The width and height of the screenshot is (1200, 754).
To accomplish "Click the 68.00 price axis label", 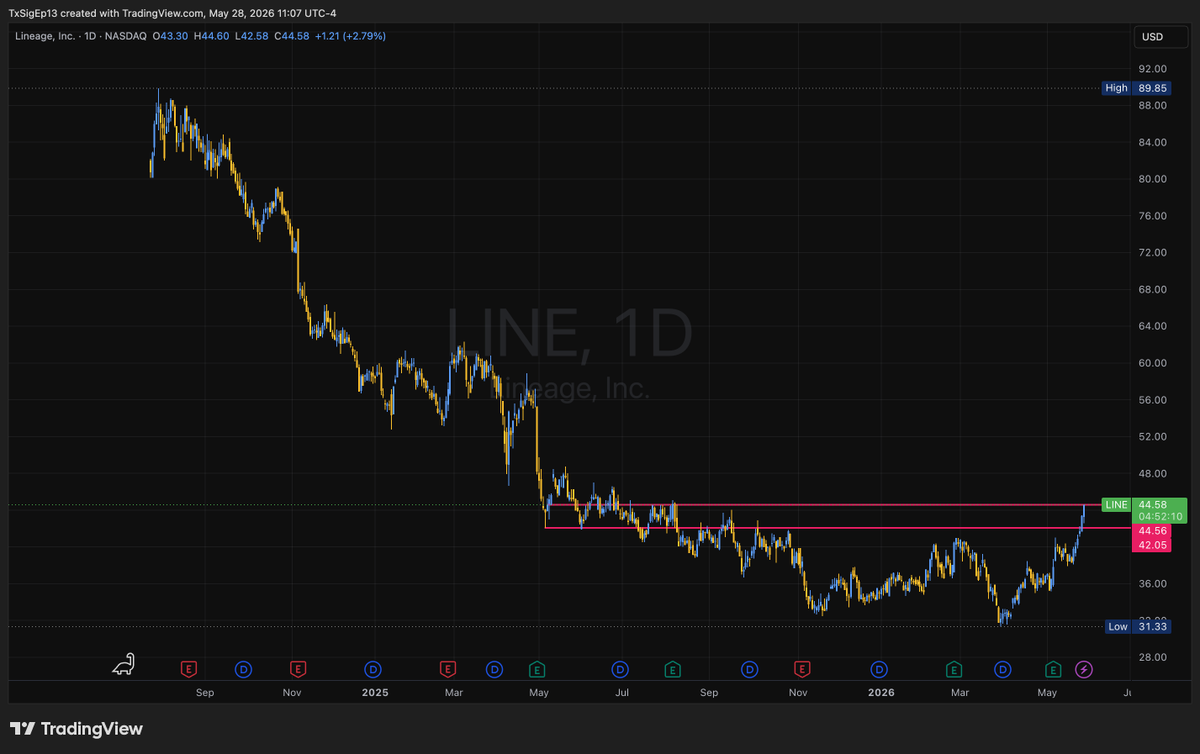I will tap(1152, 290).
